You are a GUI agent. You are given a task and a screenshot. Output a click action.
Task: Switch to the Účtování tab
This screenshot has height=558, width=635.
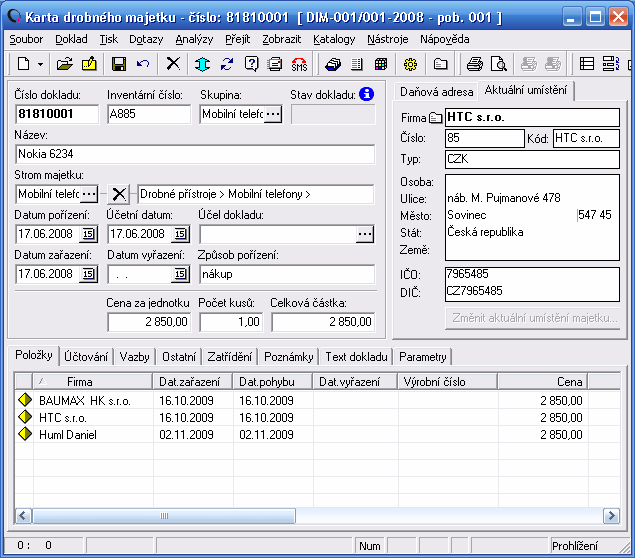tap(86, 357)
